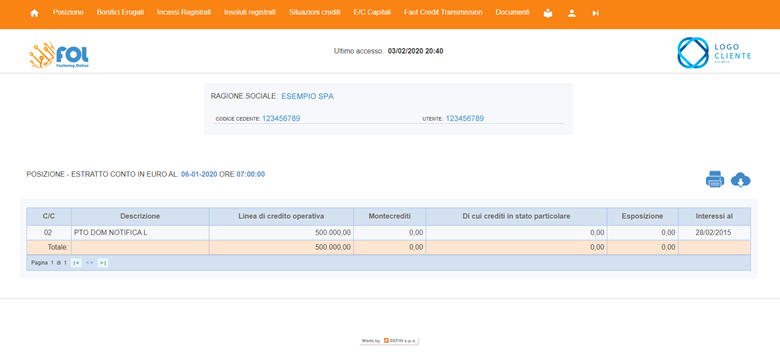Screen dimensions: 780x360
Task: Open the reader/manual book icon
Action: [548, 13]
